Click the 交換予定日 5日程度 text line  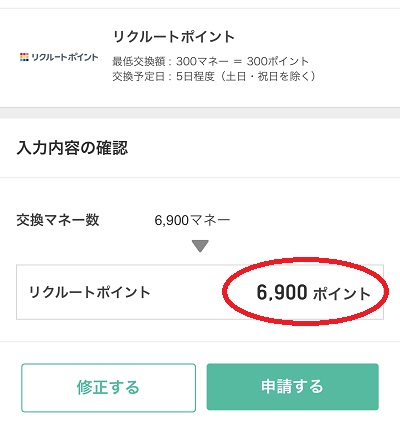214,77
